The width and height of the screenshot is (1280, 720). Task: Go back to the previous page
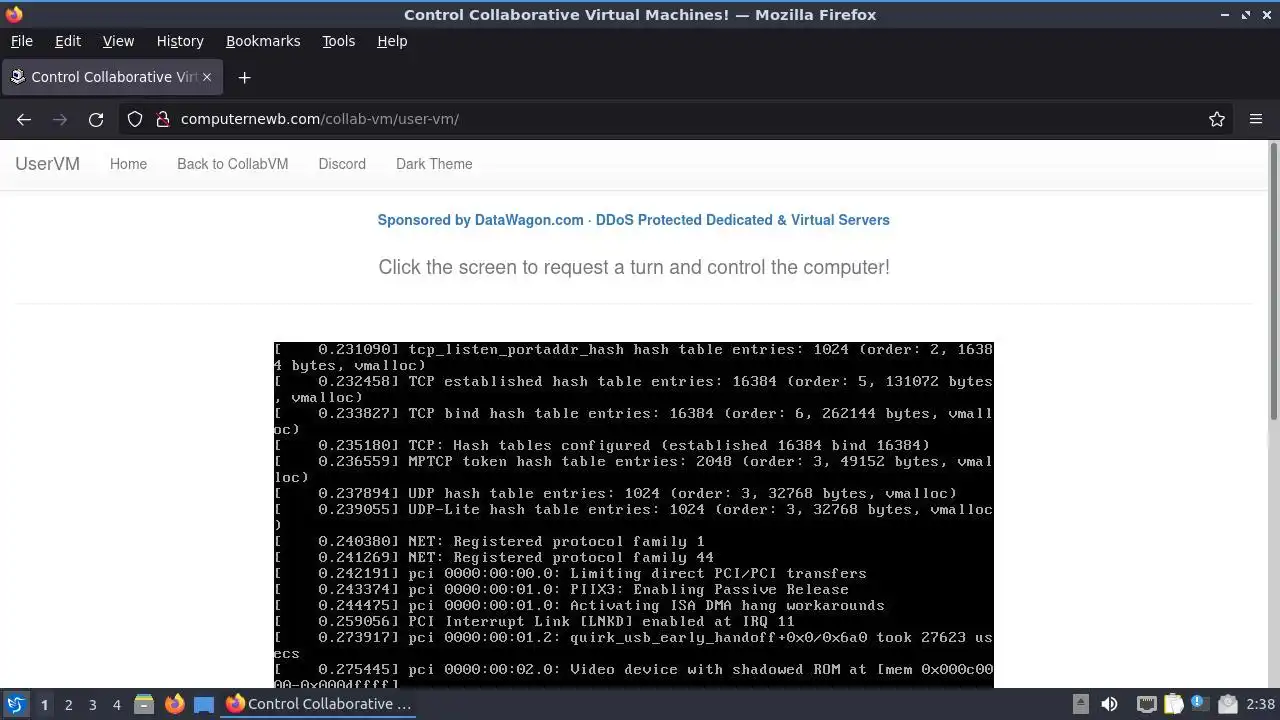(24, 119)
